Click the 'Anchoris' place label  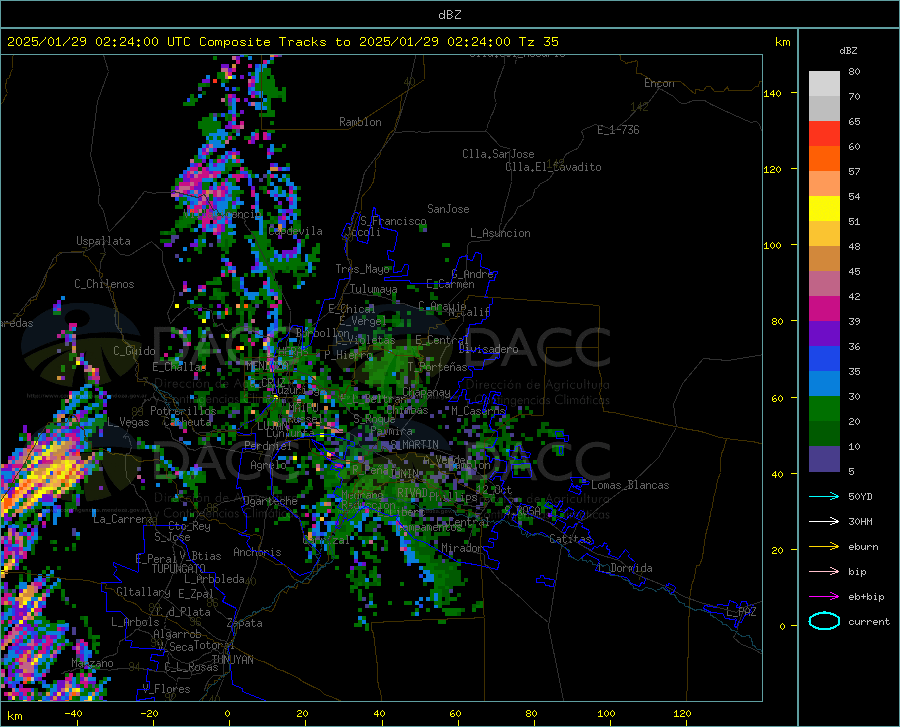click(x=257, y=552)
